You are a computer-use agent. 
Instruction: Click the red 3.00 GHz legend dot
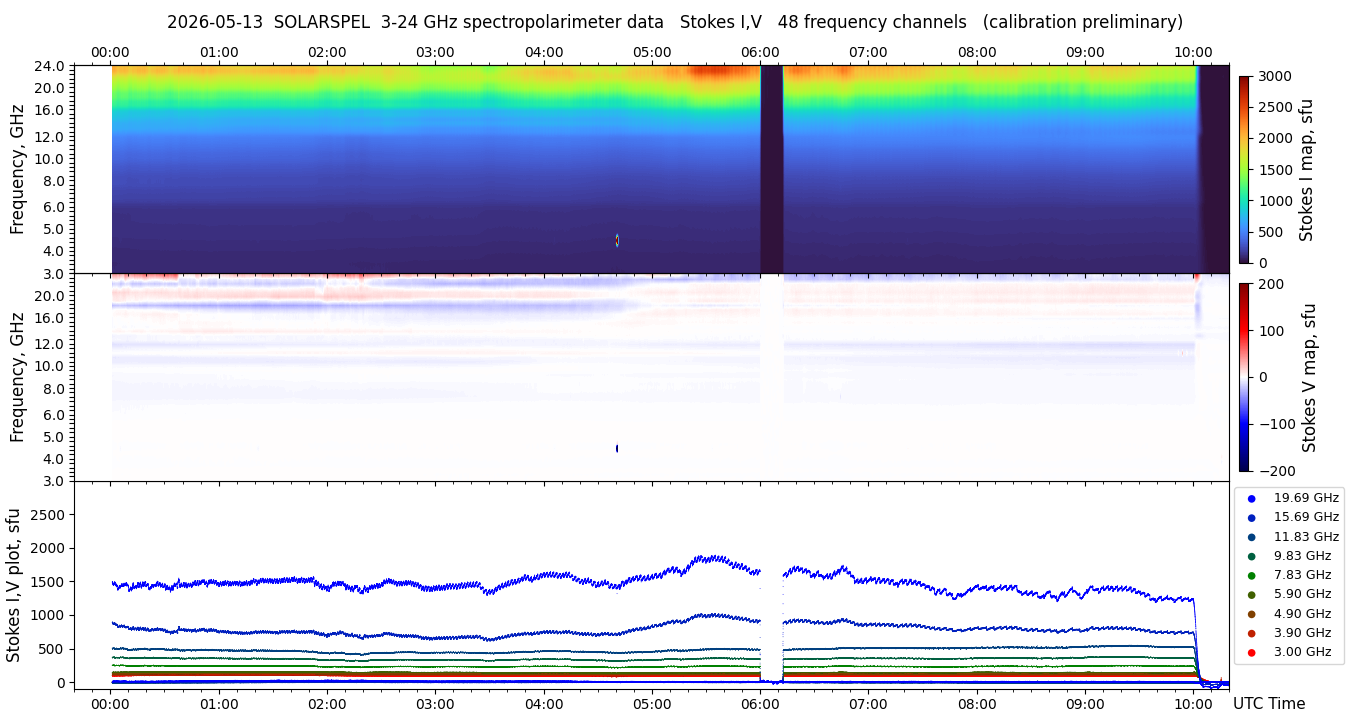tap(1251, 652)
